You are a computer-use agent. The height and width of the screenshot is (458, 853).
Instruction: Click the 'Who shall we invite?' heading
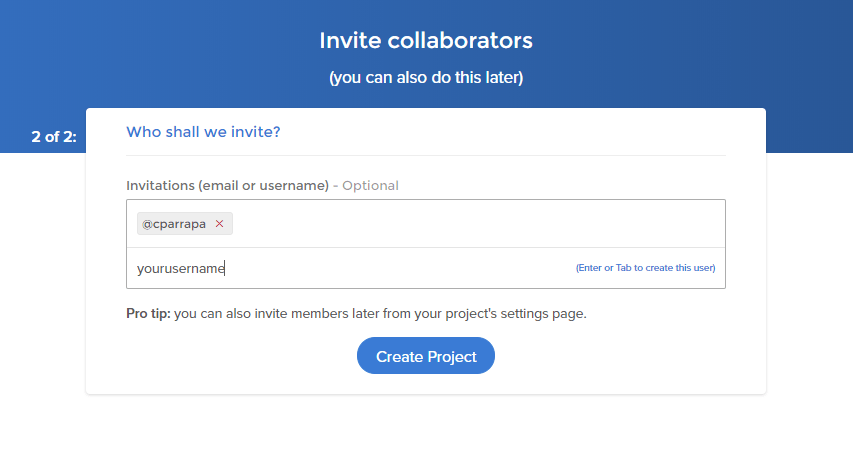(203, 132)
